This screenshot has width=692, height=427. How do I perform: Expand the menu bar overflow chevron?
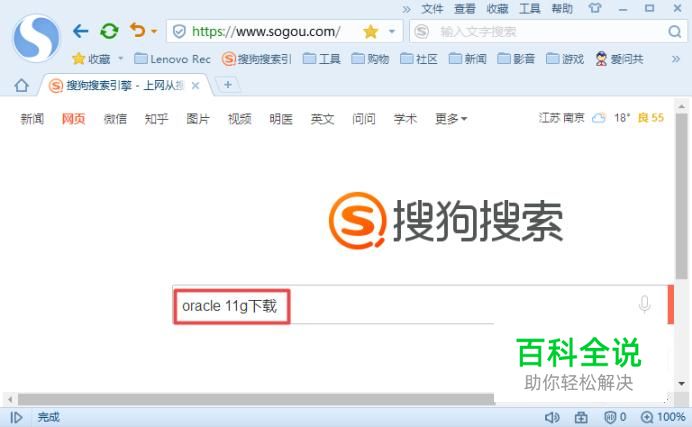[406, 9]
